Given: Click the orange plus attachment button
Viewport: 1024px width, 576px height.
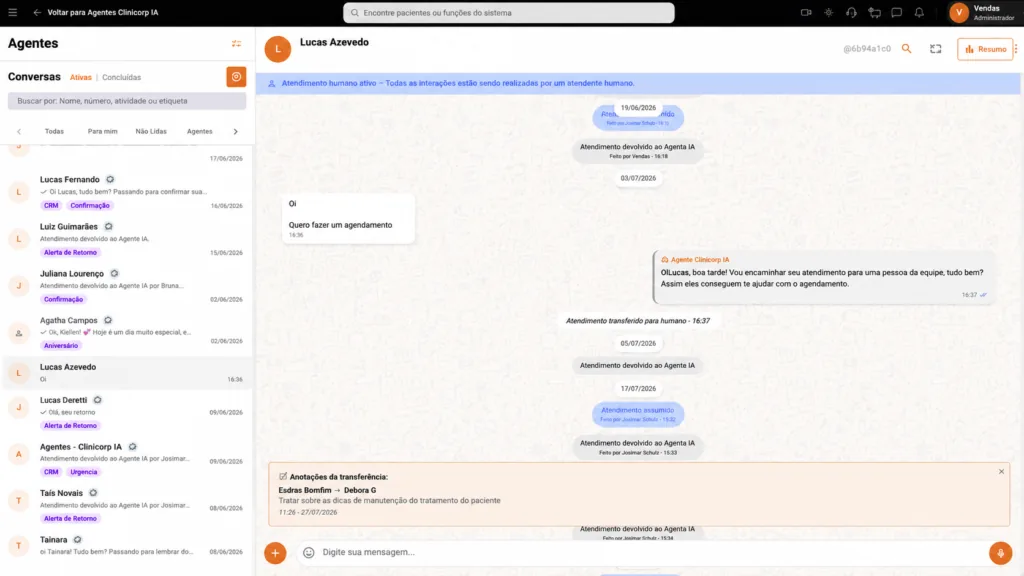Looking at the screenshot, I should (276, 552).
